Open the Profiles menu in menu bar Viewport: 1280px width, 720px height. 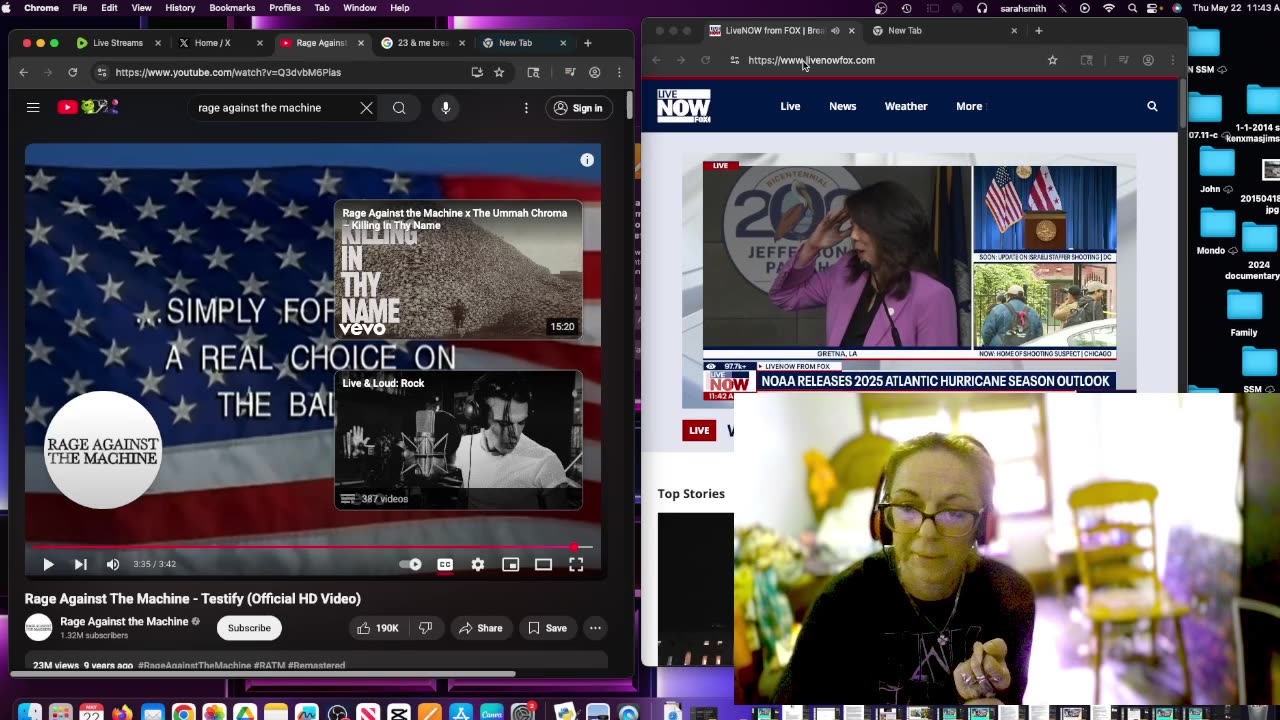click(x=285, y=8)
